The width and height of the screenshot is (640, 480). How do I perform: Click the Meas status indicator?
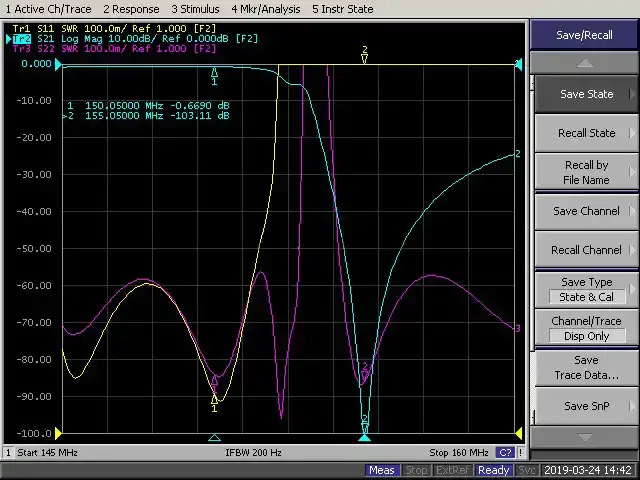[382, 470]
